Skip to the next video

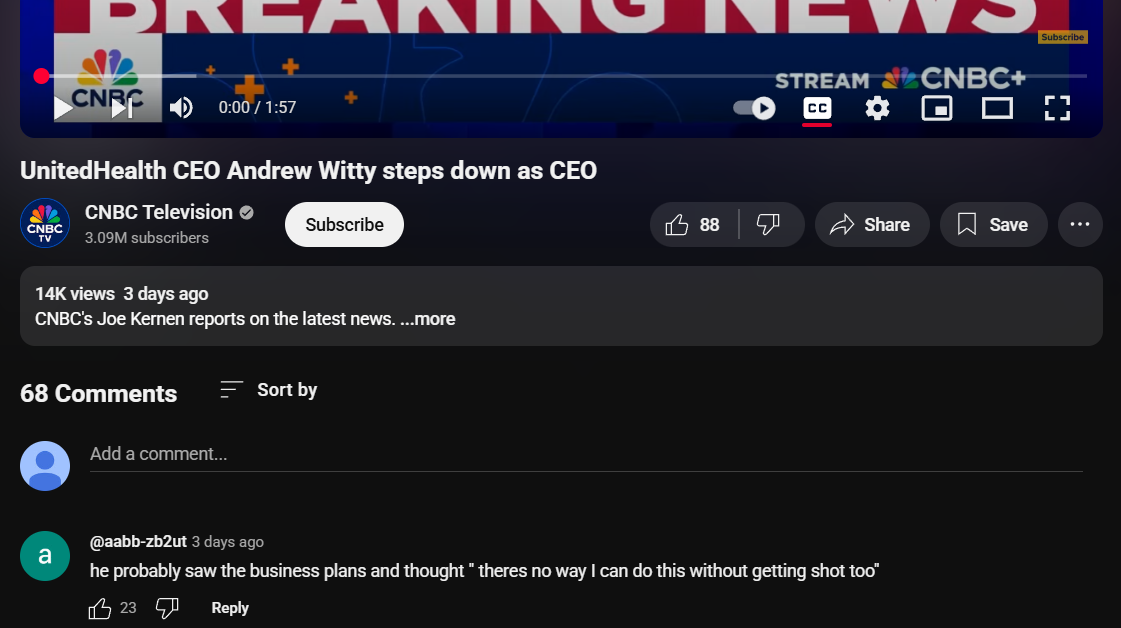tap(122, 108)
